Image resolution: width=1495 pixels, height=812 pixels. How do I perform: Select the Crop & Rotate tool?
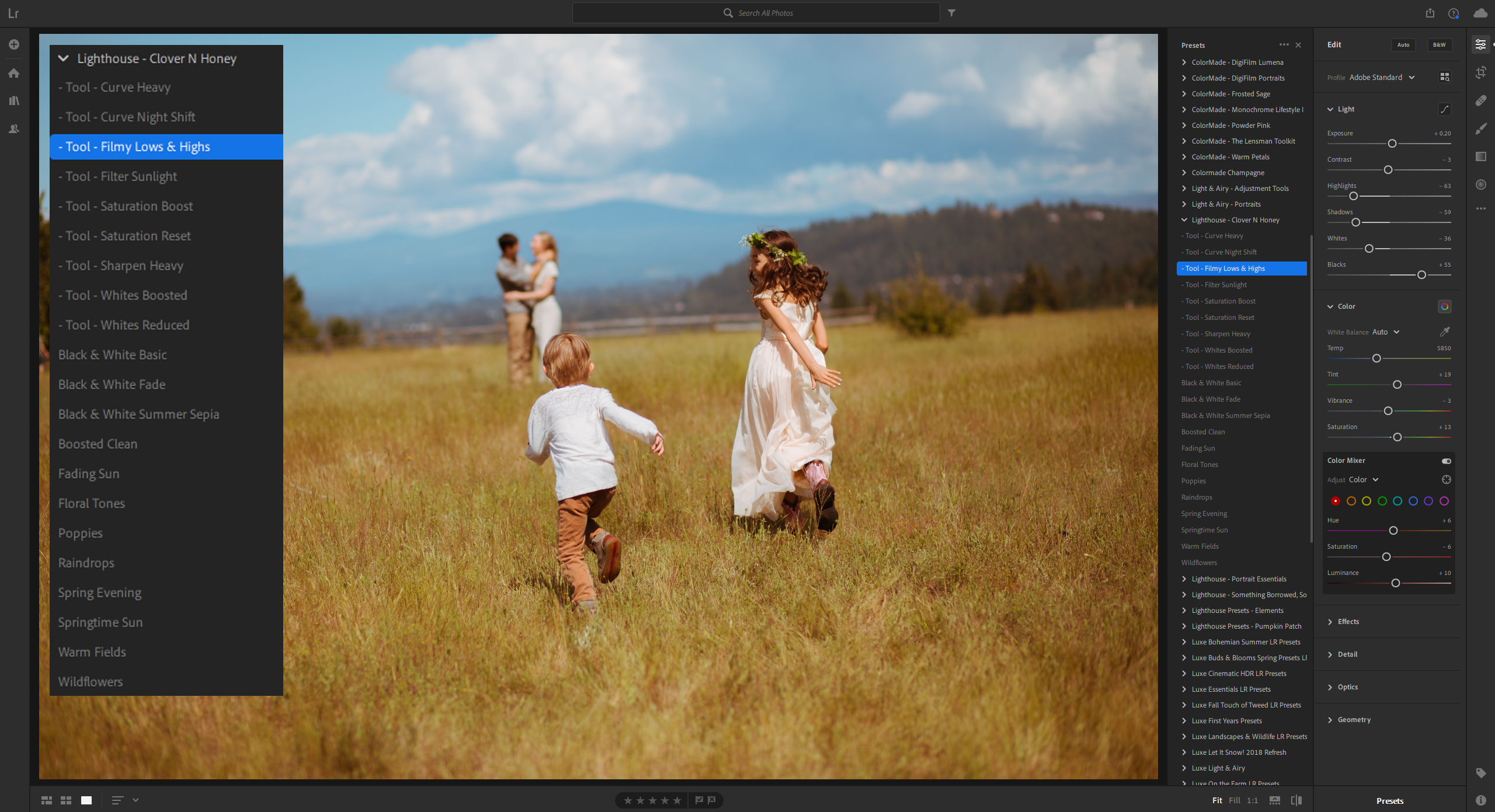pyautogui.click(x=1480, y=72)
